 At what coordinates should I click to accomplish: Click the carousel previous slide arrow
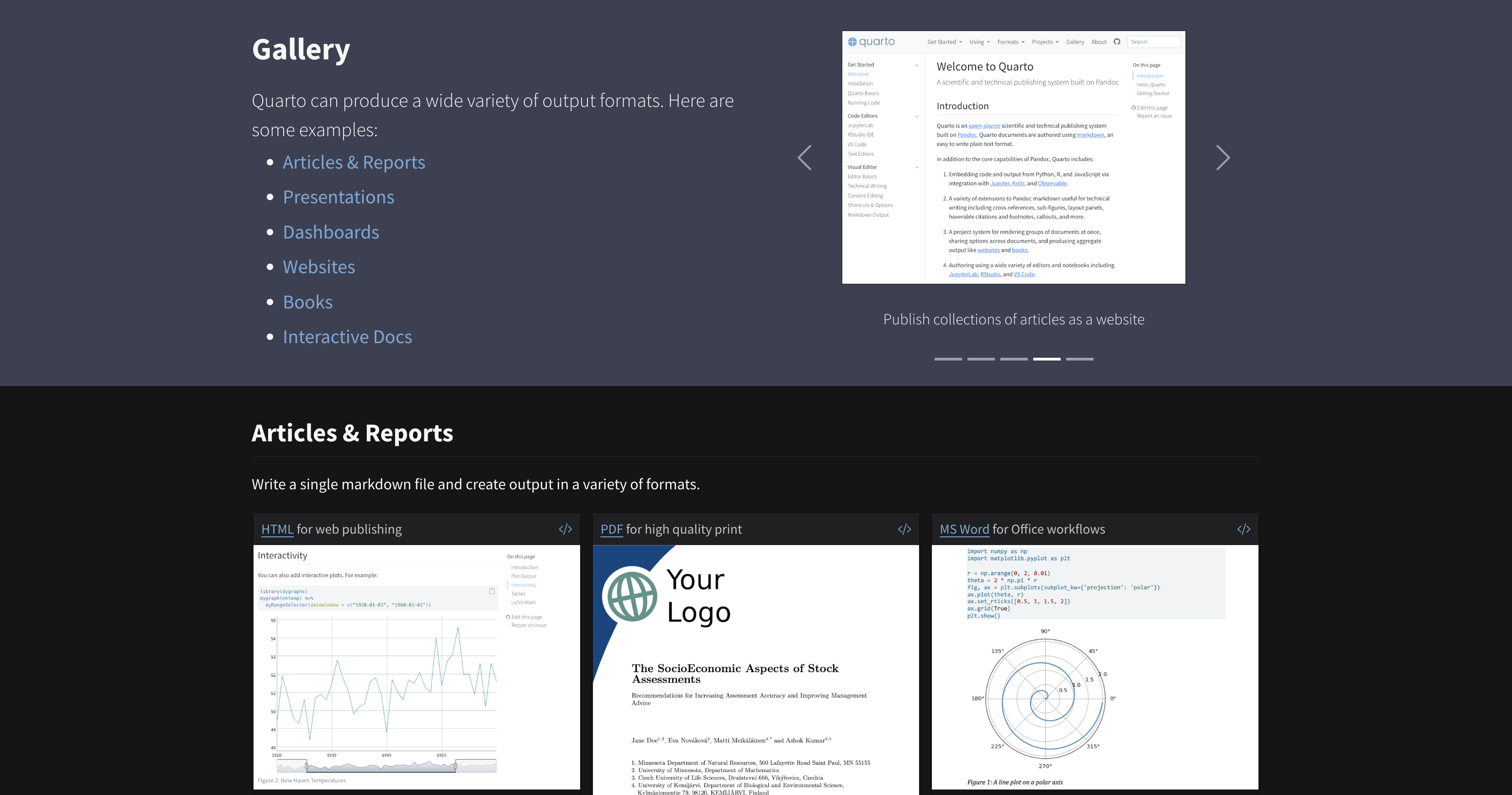pyautogui.click(x=805, y=157)
